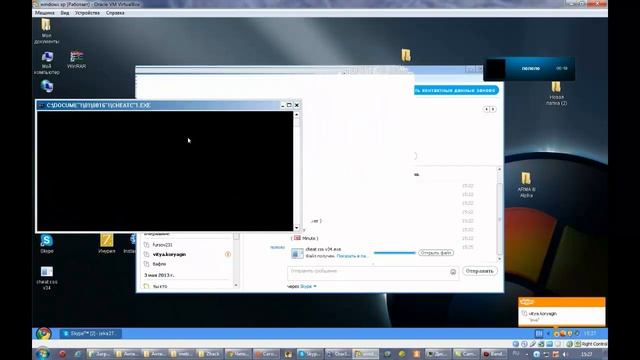Click the Открыть файл button
Screen dimensions: 640x360
pos(436,253)
